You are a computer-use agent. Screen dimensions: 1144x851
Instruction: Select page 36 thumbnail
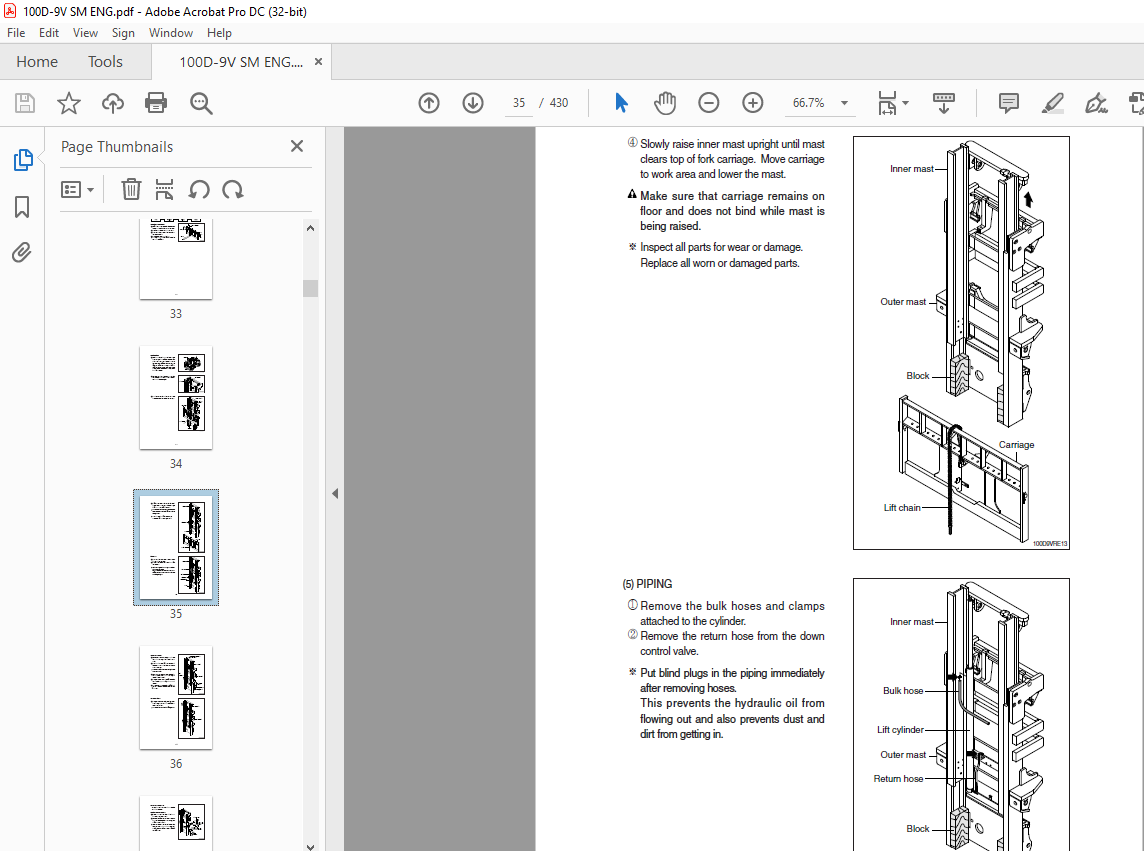pyautogui.click(x=176, y=698)
